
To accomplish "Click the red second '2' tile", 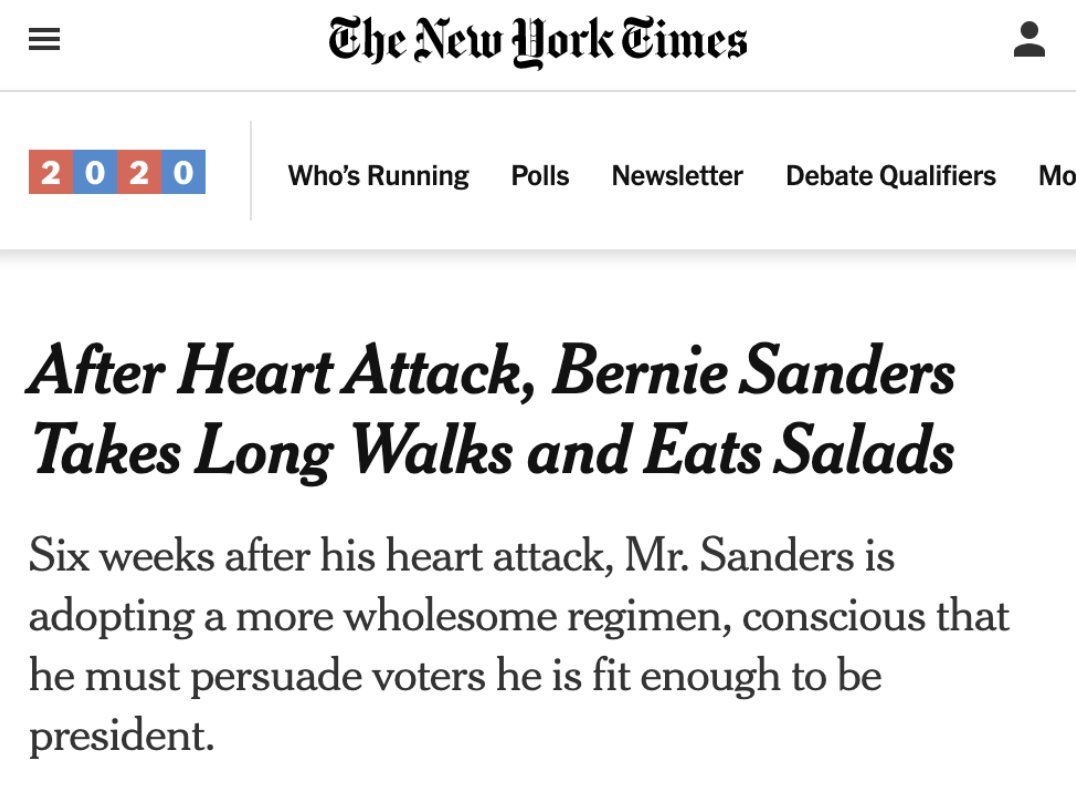I will pyautogui.click(x=139, y=172).
